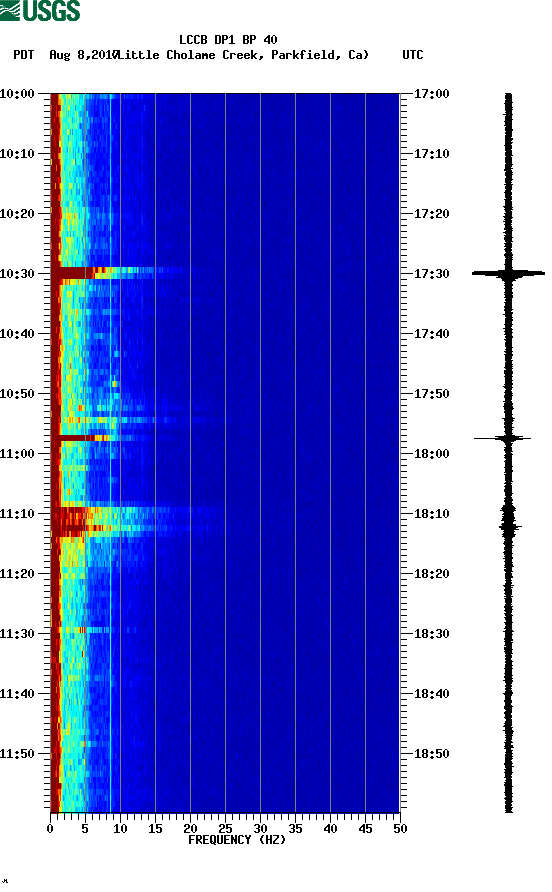Click the '11:30' PDT time label
Screen dimensions: 552x892
[x=17, y=634]
